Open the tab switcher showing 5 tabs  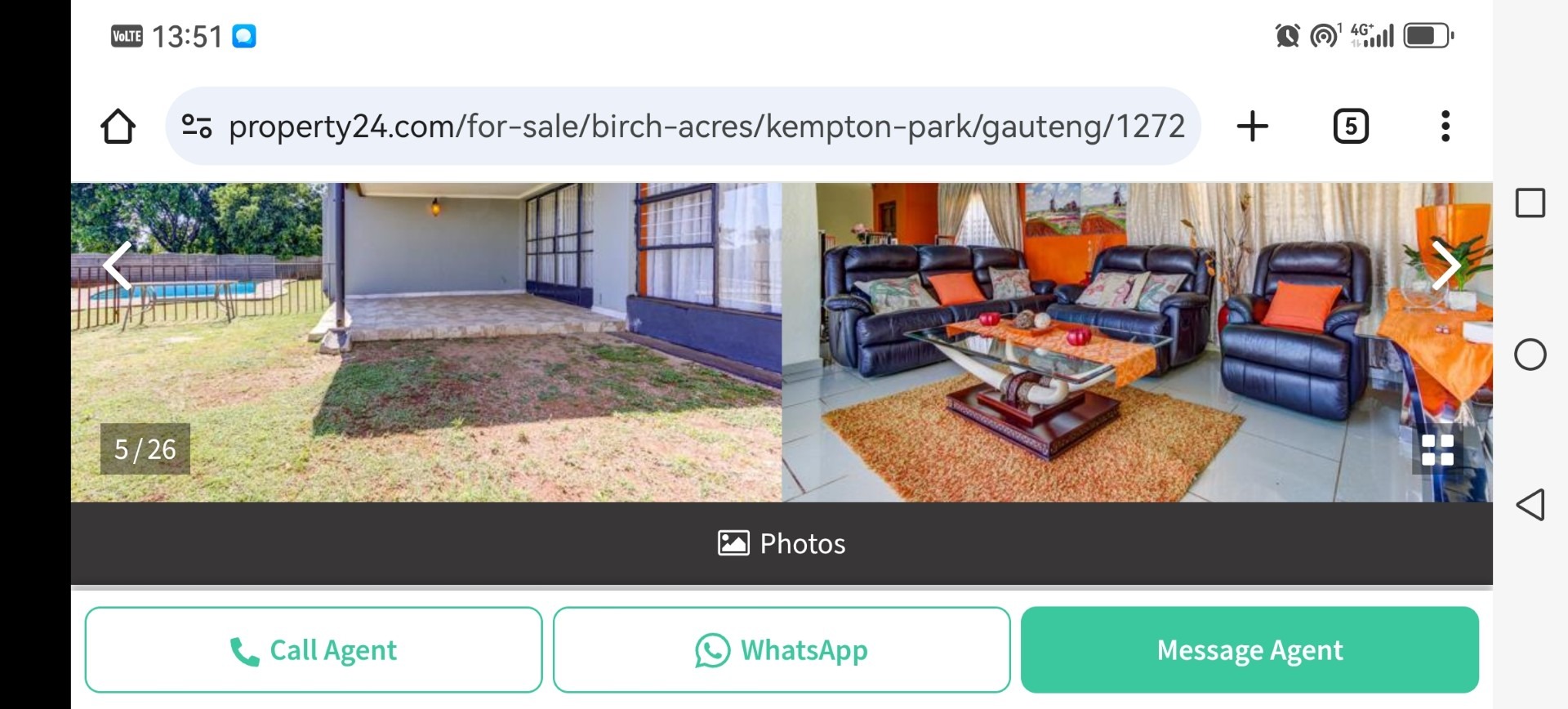coord(1351,127)
